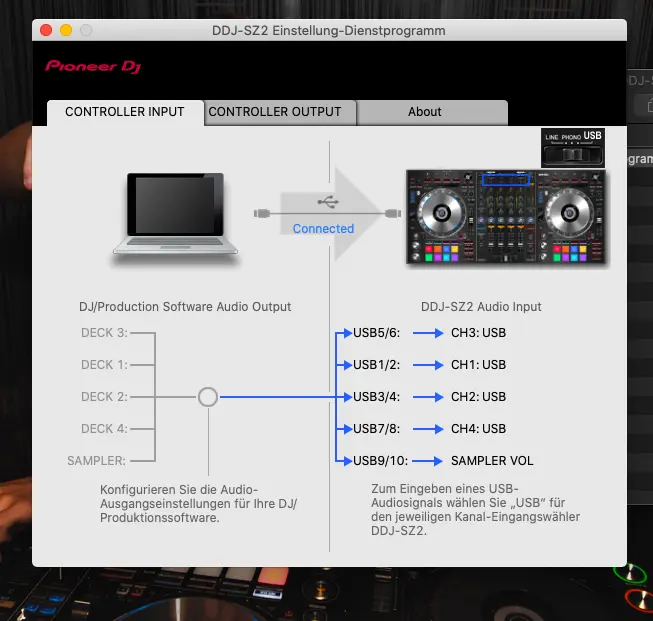Select SAMPLER VOL input entry
653x621 pixels.
coord(492,461)
